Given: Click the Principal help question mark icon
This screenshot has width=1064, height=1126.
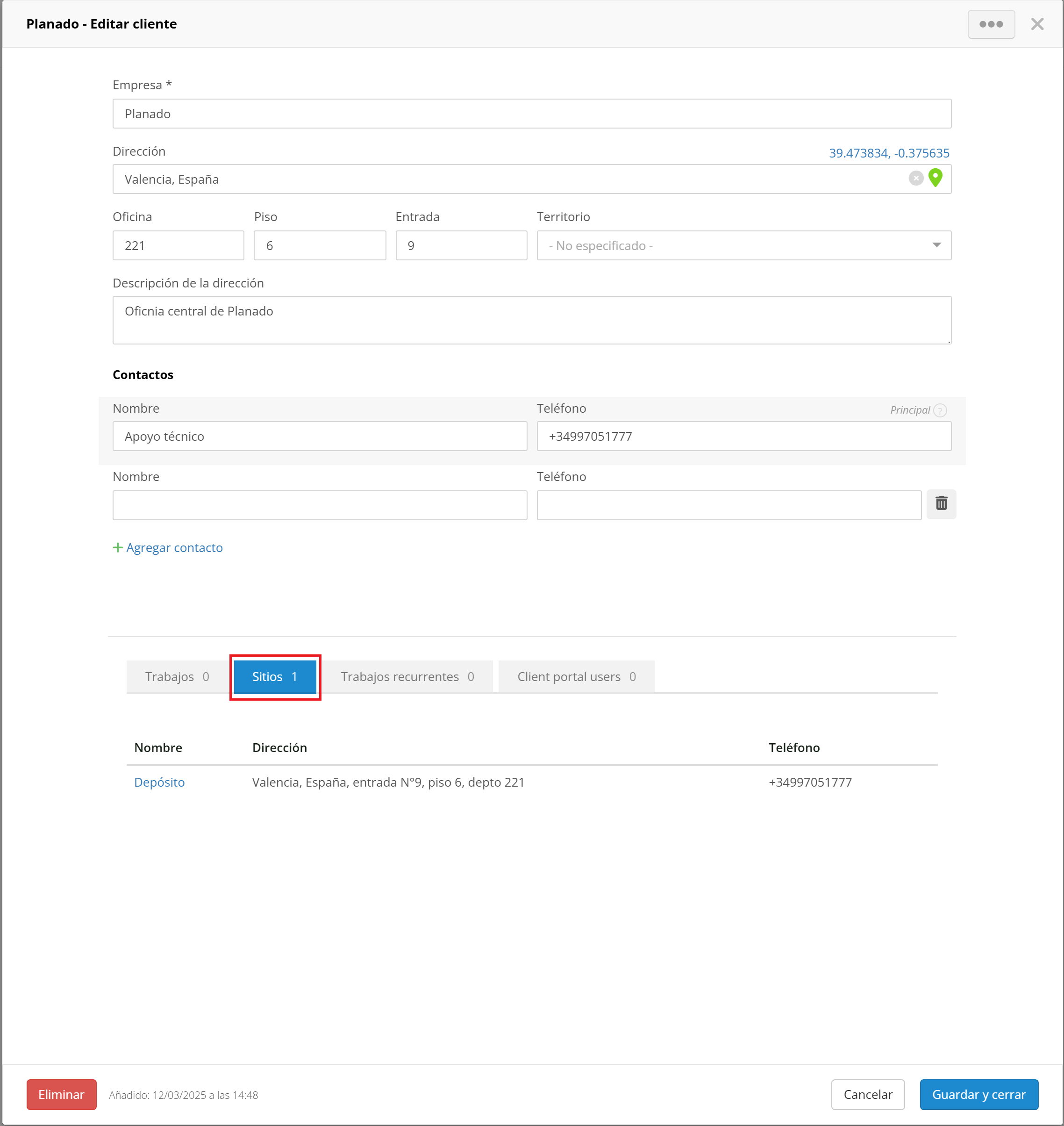Looking at the screenshot, I should (940, 410).
